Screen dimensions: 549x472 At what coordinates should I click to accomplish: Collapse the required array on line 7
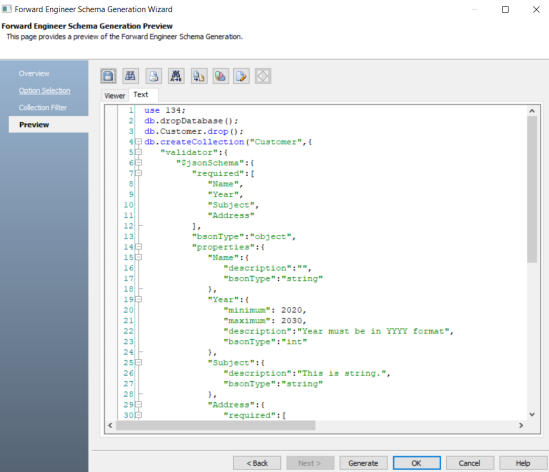tap(139, 173)
